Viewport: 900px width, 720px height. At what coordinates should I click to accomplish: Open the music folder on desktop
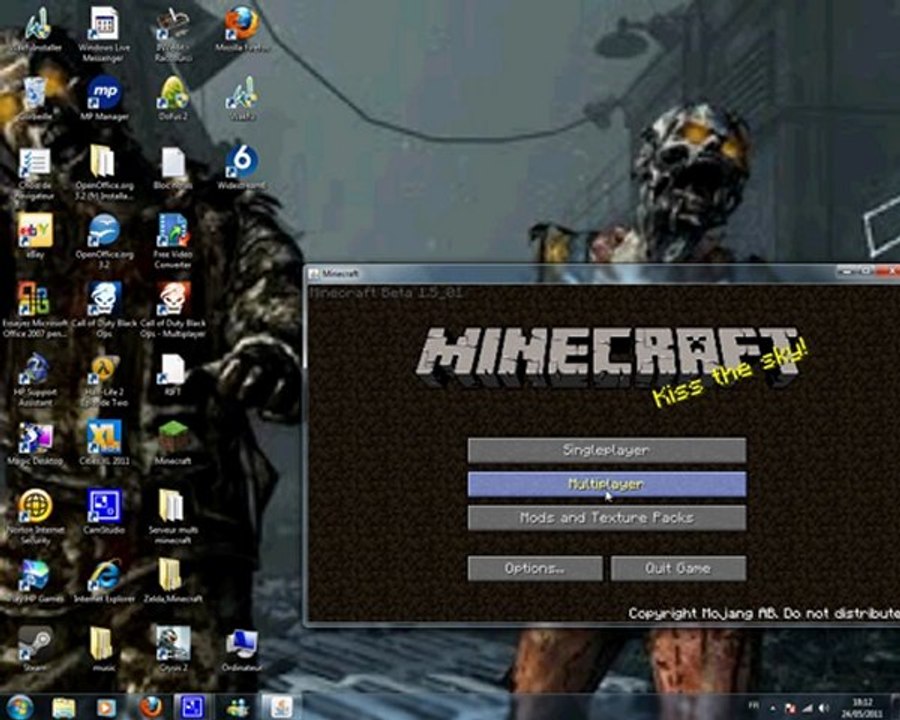(x=103, y=649)
